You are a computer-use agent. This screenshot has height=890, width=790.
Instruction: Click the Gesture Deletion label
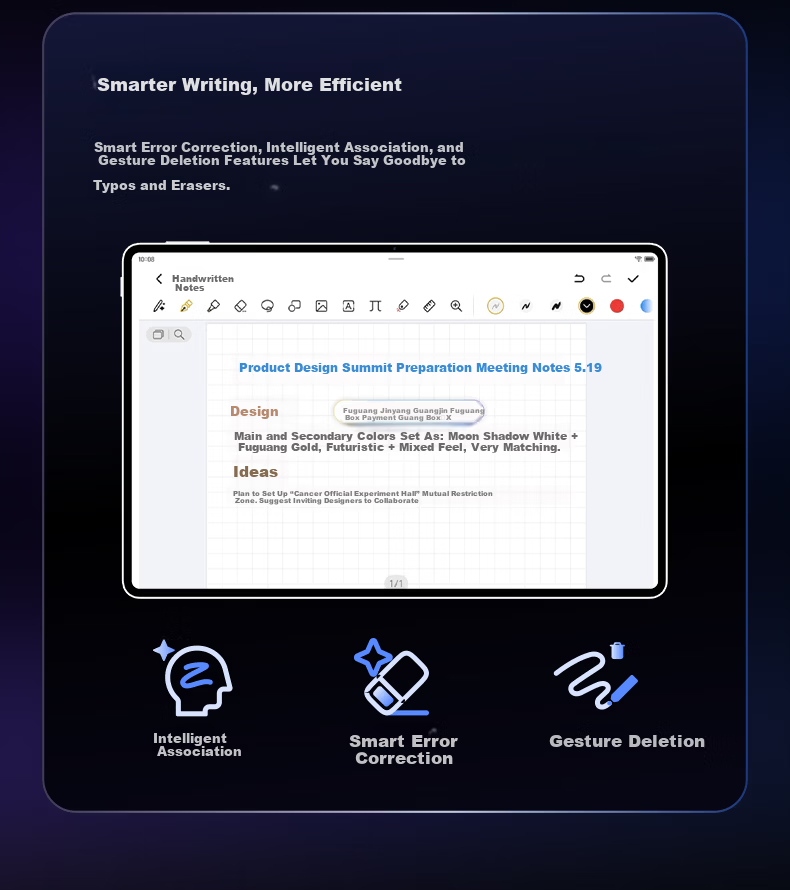(627, 741)
